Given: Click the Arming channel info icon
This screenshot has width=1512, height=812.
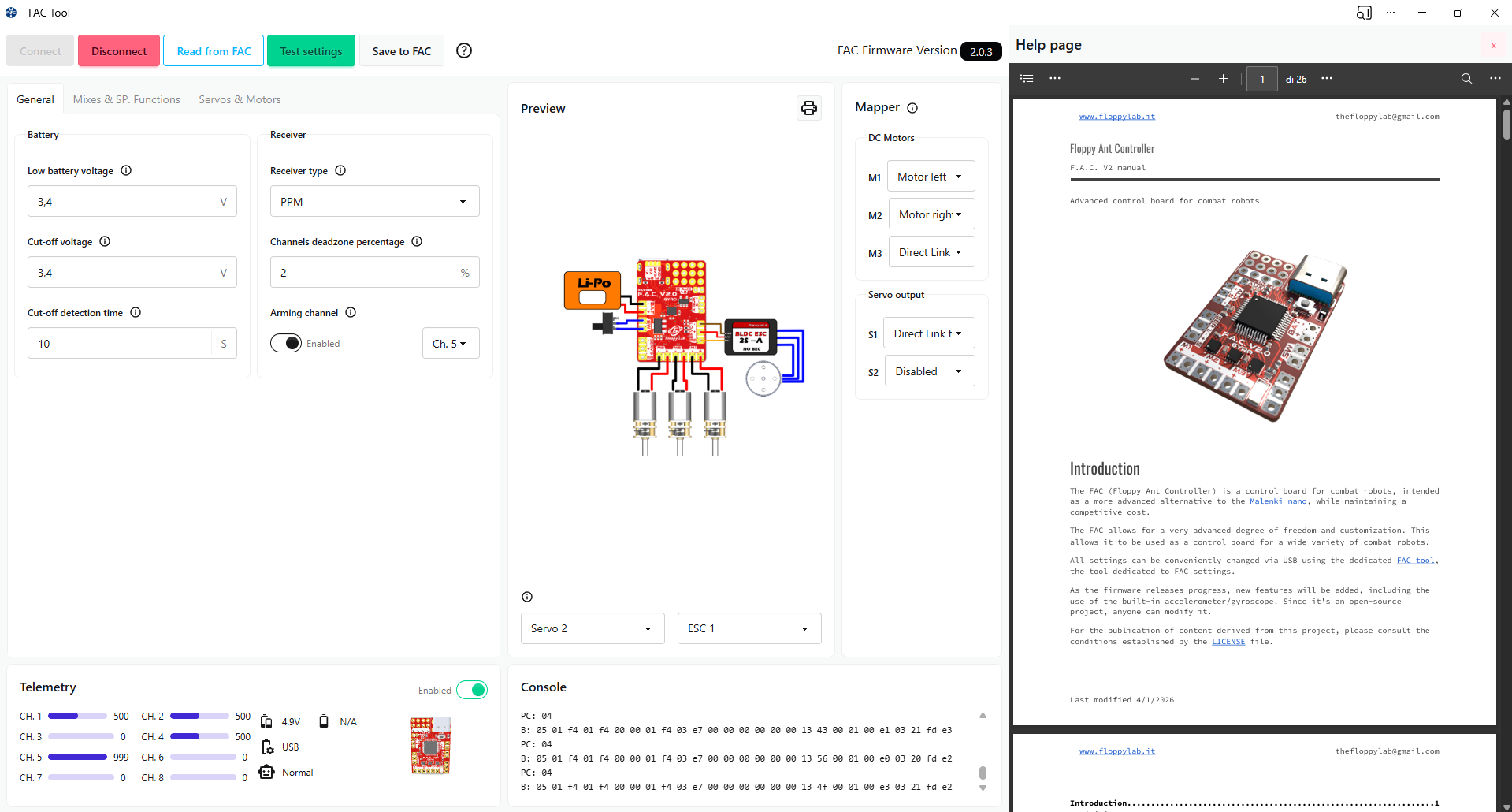Looking at the screenshot, I should (x=351, y=312).
